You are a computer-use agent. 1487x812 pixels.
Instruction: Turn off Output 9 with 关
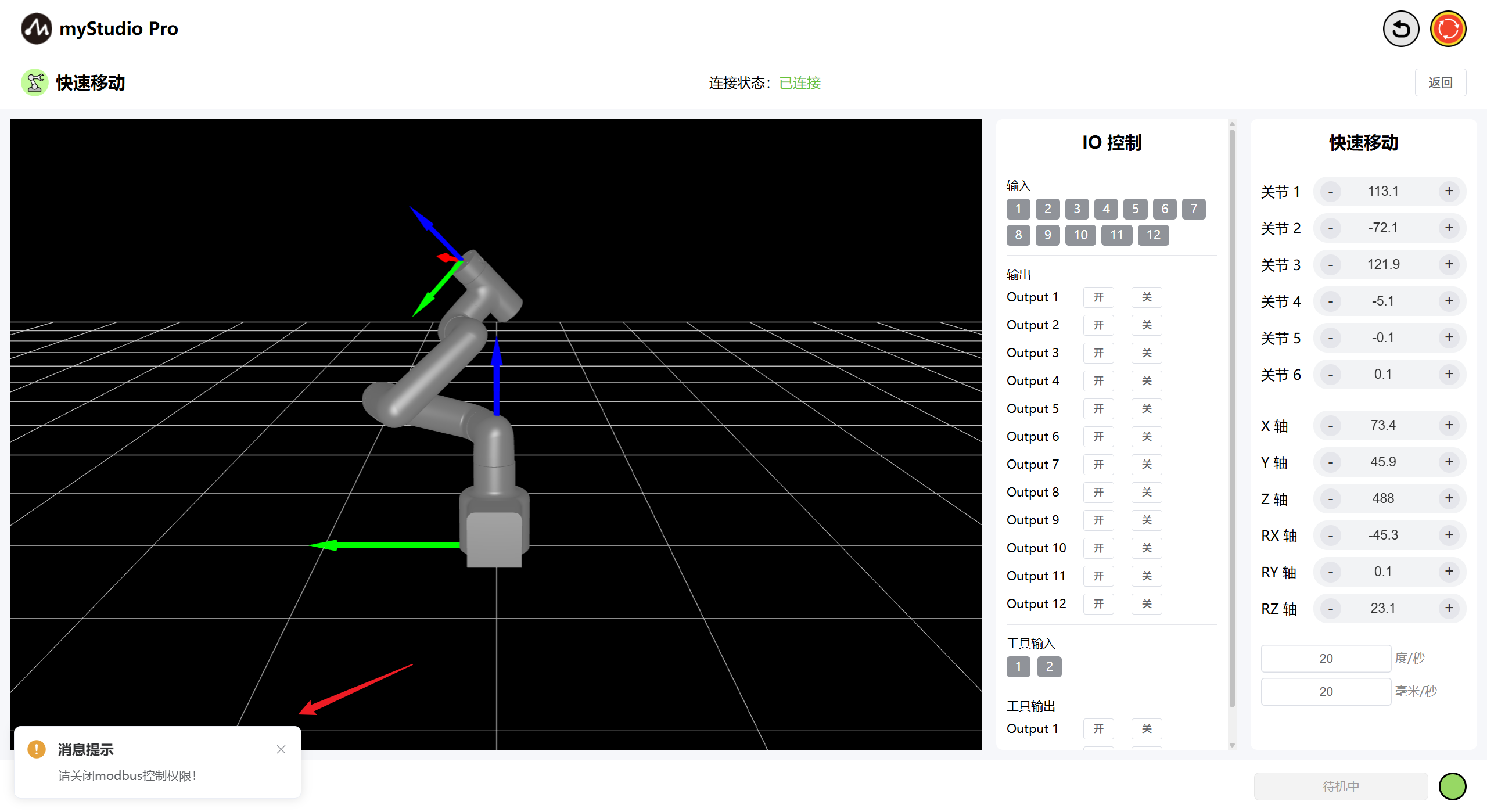[x=1147, y=520]
